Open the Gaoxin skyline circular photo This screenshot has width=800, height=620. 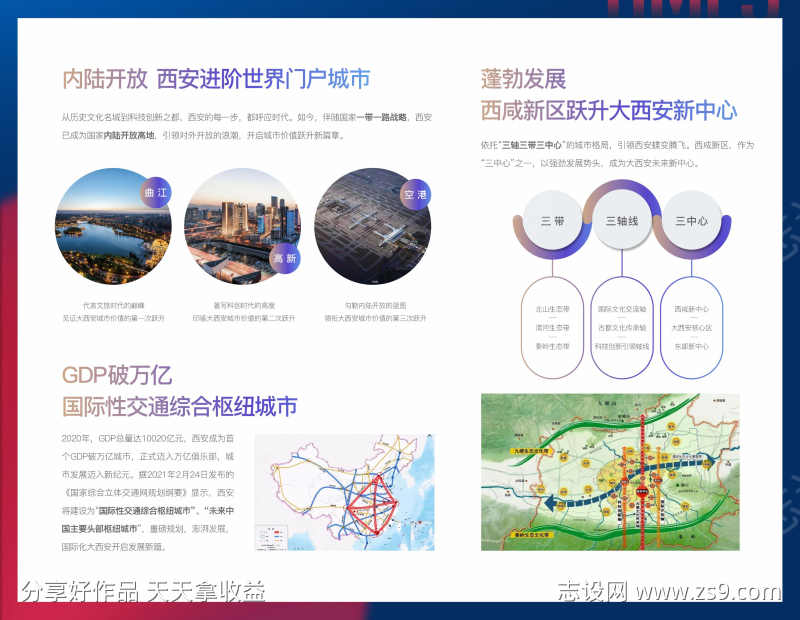click(x=242, y=227)
